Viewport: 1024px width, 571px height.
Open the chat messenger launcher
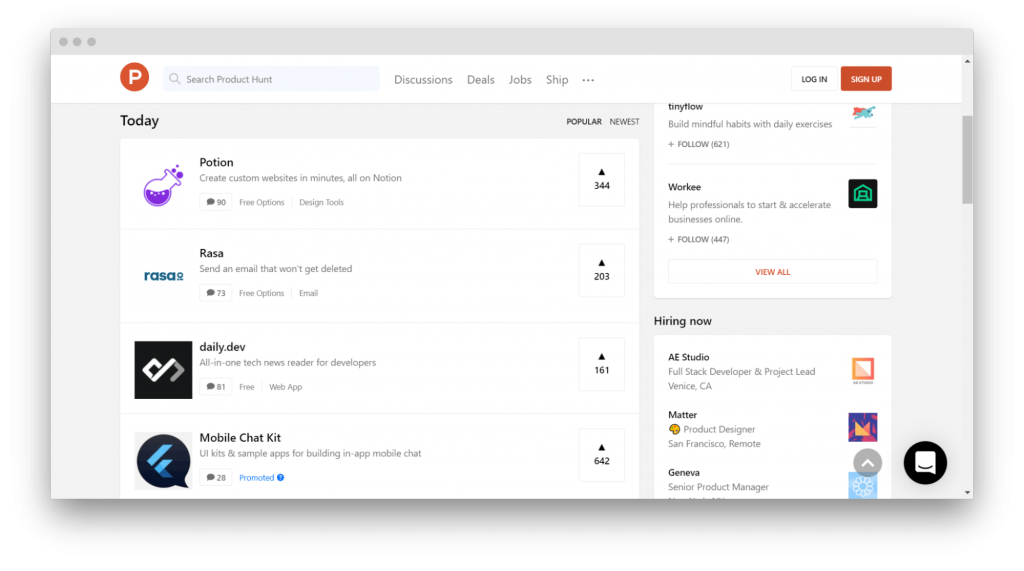pyautogui.click(x=925, y=463)
